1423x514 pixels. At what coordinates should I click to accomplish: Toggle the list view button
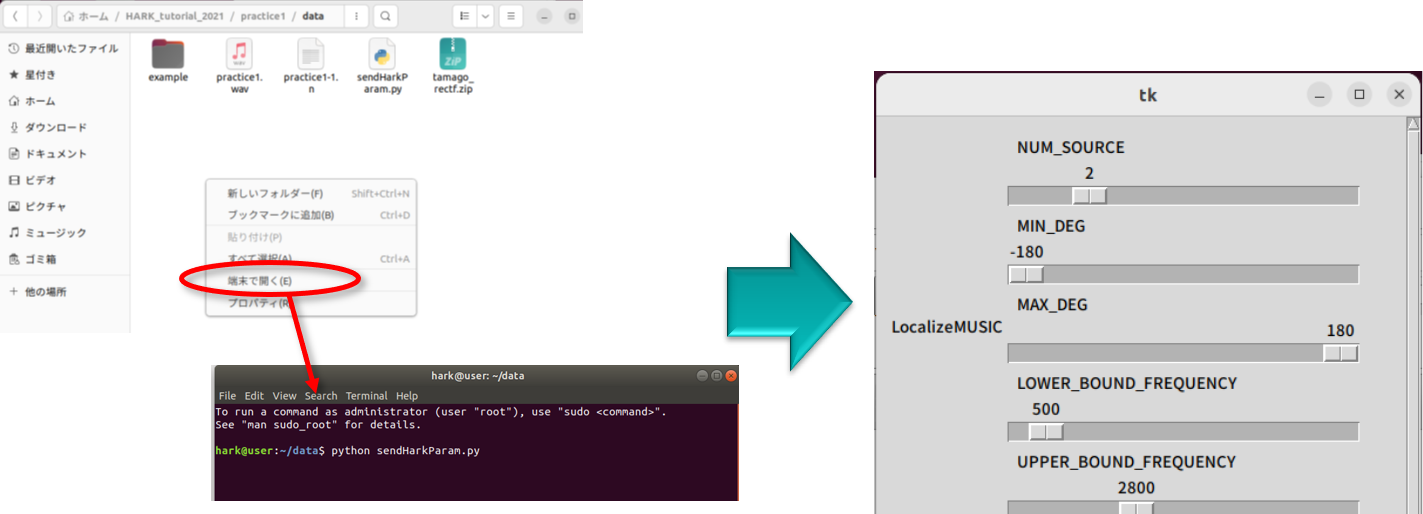pos(463,17)
